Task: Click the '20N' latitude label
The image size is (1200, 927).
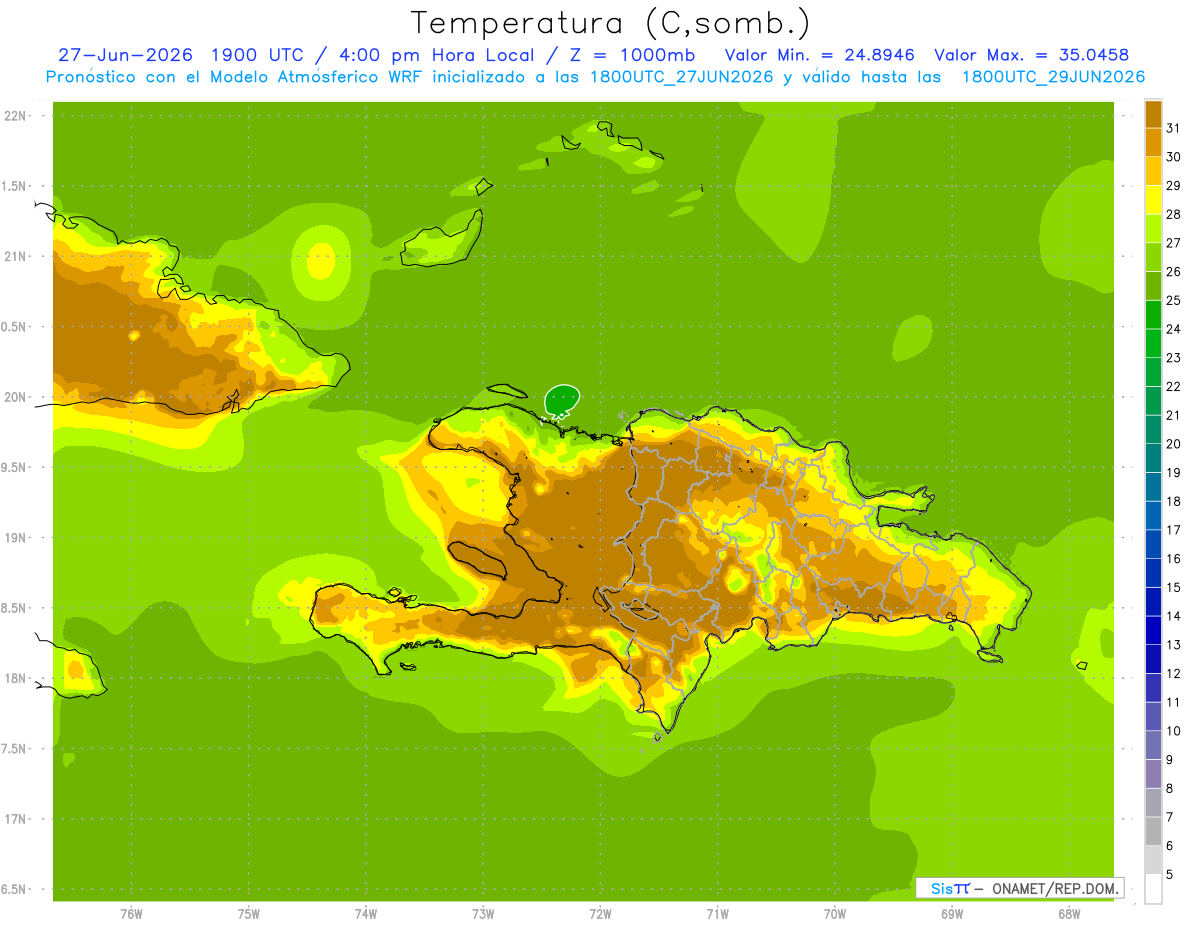Action: coord(15,397)
